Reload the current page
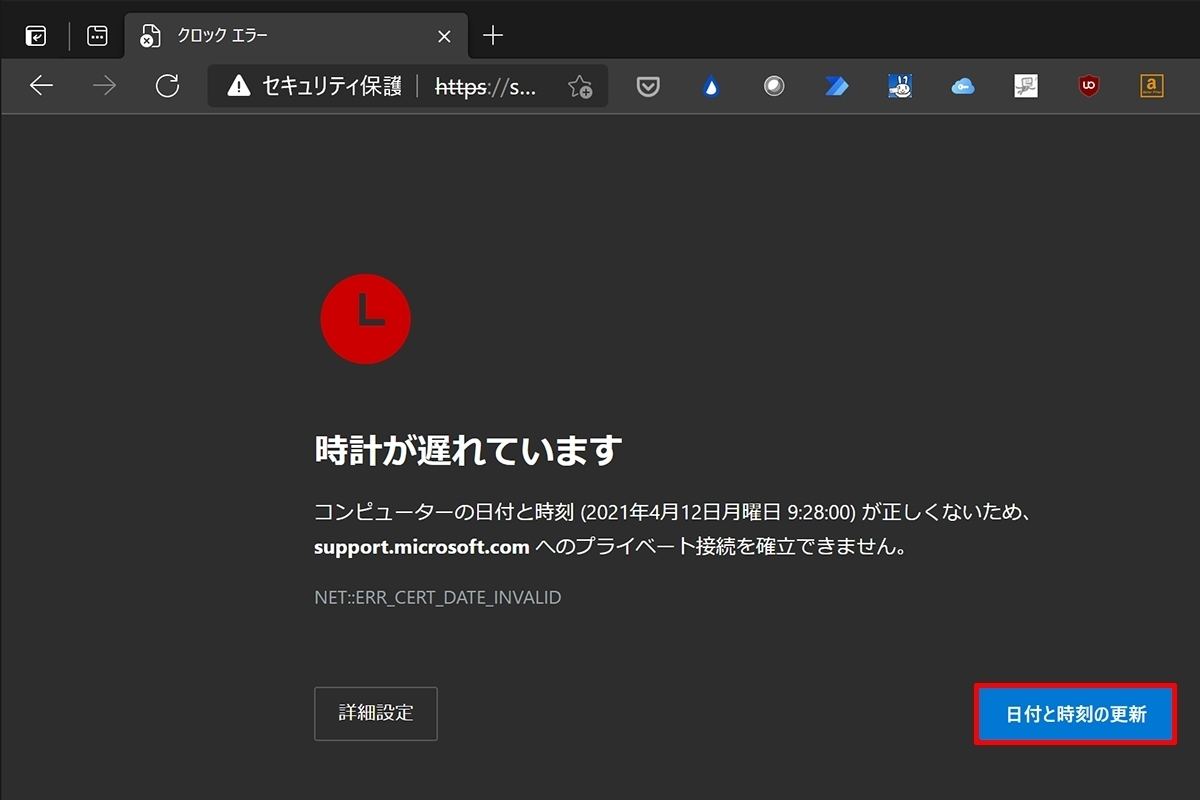The height and width of the screenshot is (800, 1200). tap(167, 86)
